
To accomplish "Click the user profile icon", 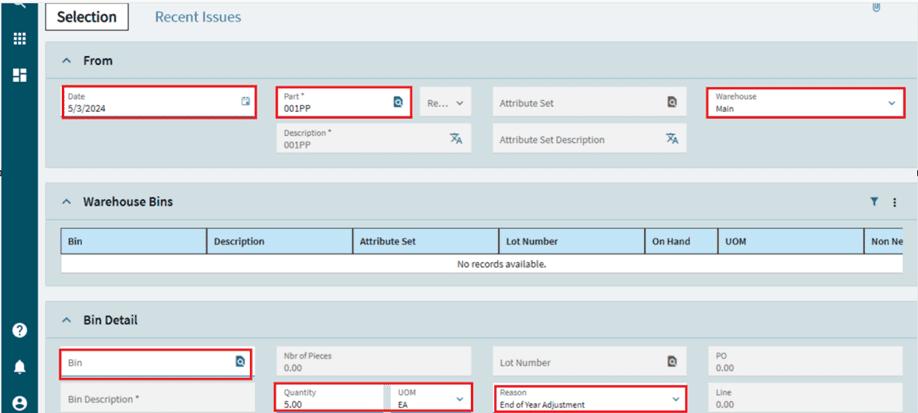I will [19, 403].
